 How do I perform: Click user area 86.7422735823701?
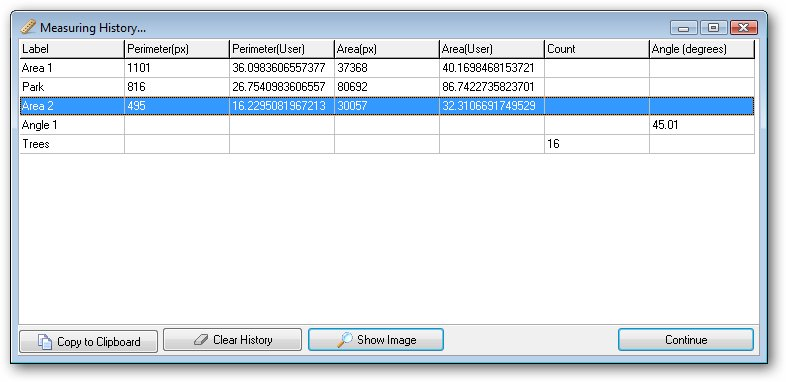click(x=489, y=87)
